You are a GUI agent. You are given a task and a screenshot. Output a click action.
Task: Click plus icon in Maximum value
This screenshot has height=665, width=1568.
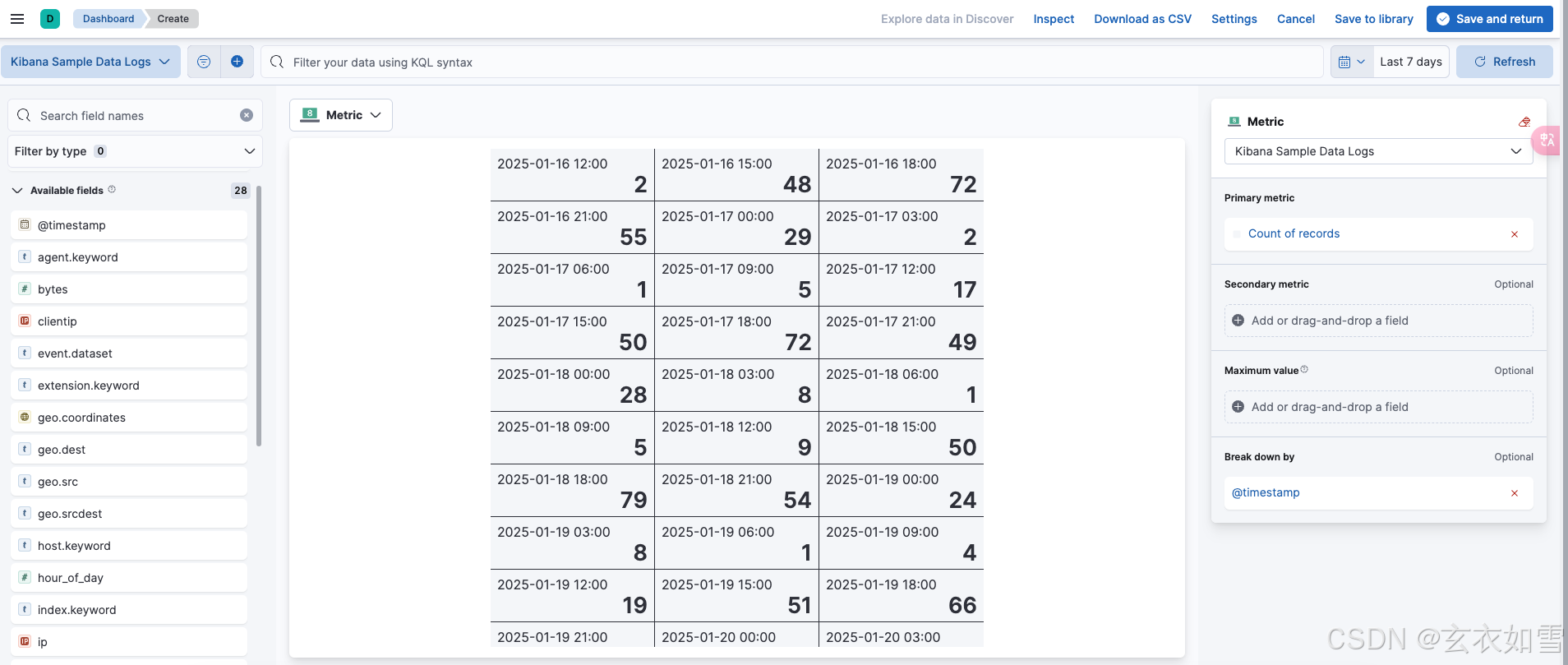click(x=1238, y=407)
